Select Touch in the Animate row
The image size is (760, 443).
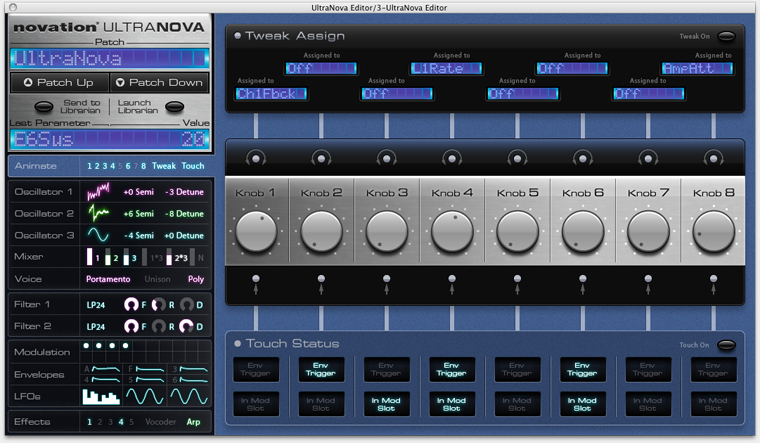click(193, 166)
